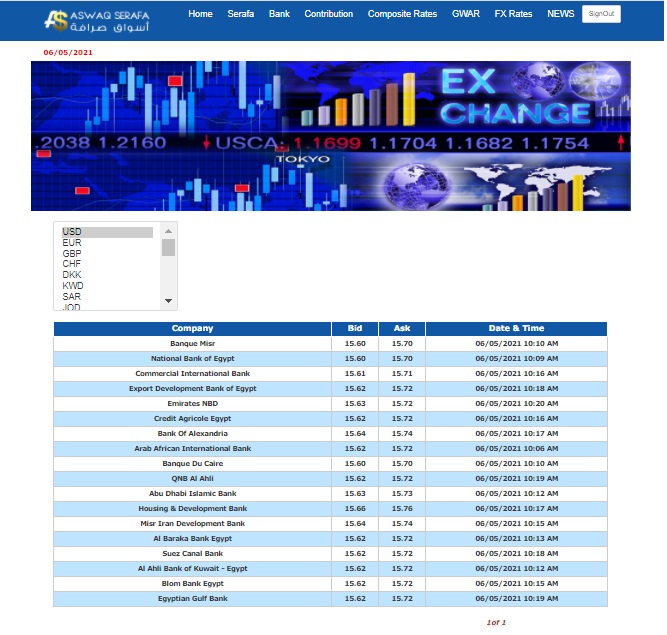Click Abu Dhabi Islamic Bank ask 15.73
The image size is (667, 635).
(402, 493)
